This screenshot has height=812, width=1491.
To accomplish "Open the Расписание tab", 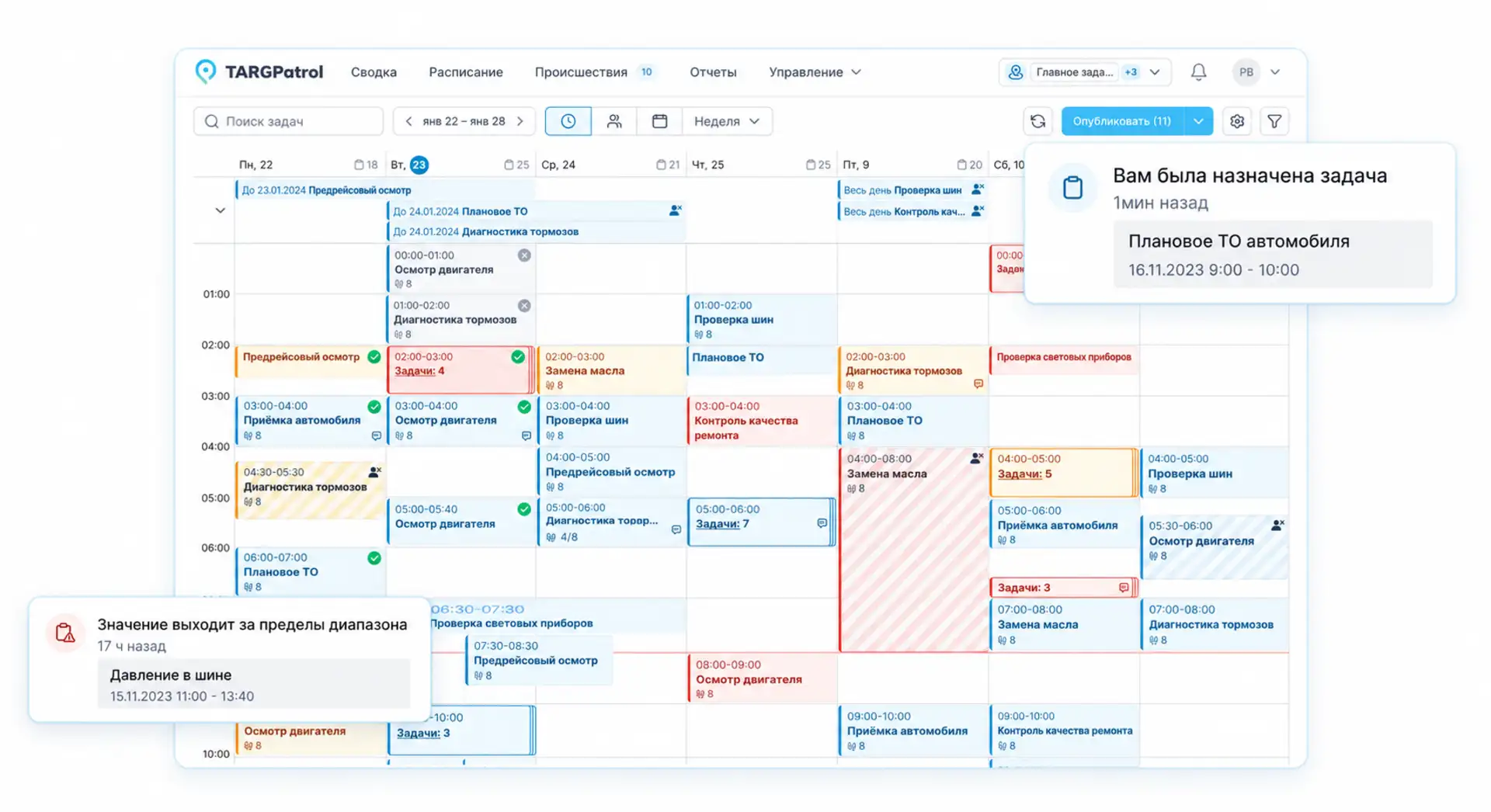I will point(466,72).
